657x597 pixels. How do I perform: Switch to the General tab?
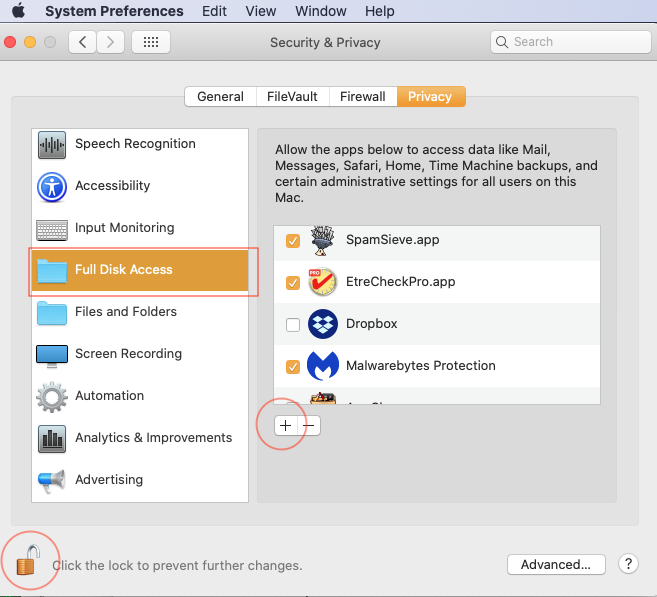220,96
